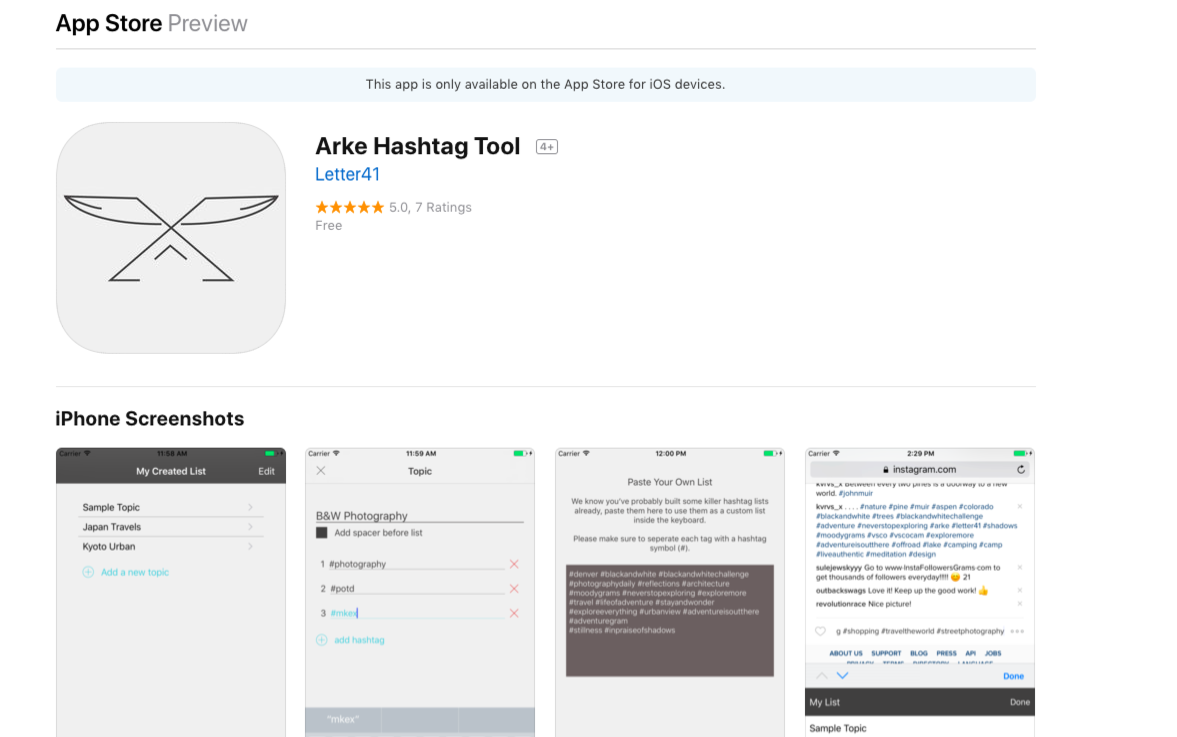Remove the outbackswags comment with X
The width and height of the screenshot is (1177, 737).
1019,591
